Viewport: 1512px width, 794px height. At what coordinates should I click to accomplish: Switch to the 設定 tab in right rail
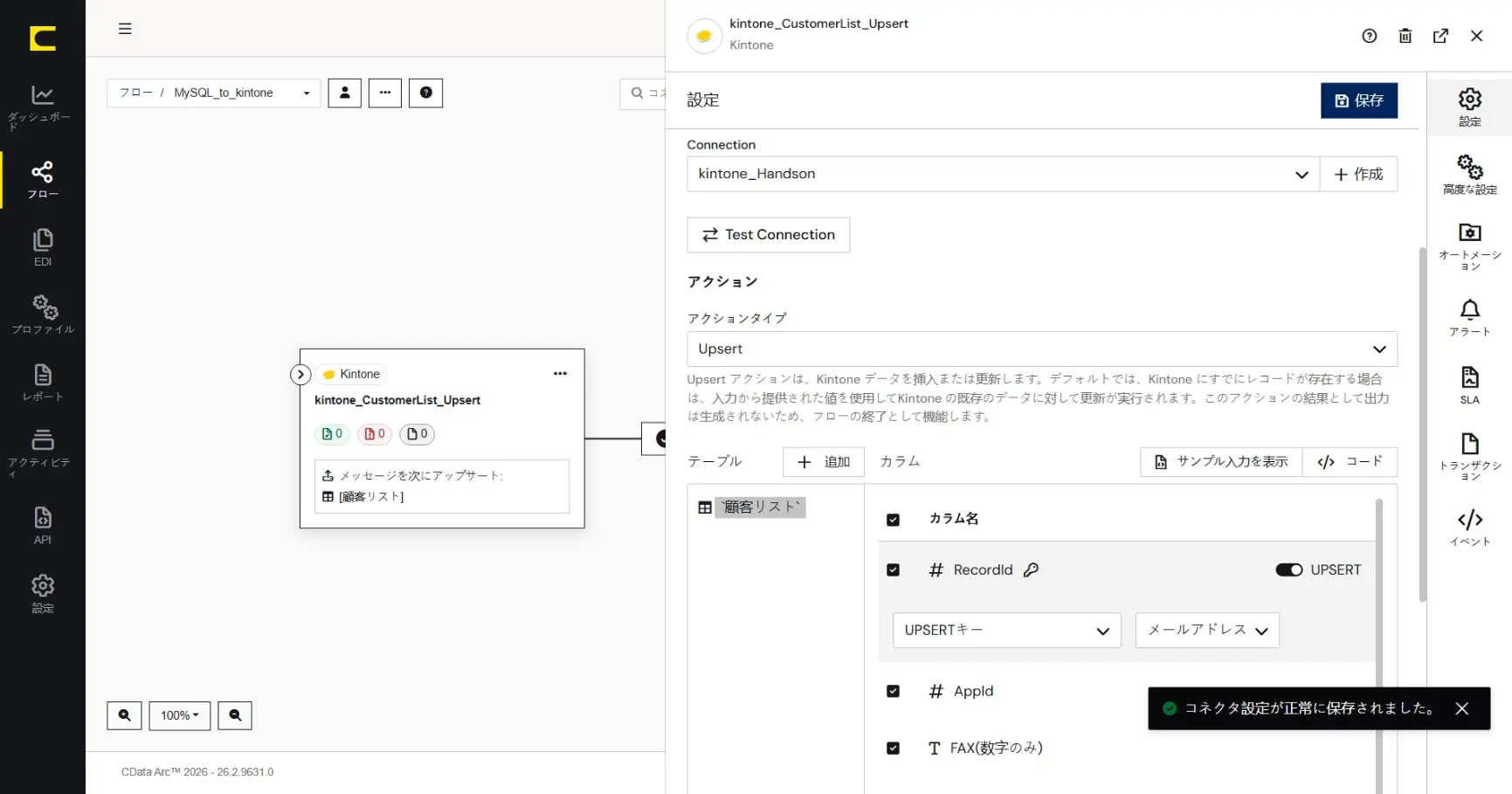point(1470,107)
